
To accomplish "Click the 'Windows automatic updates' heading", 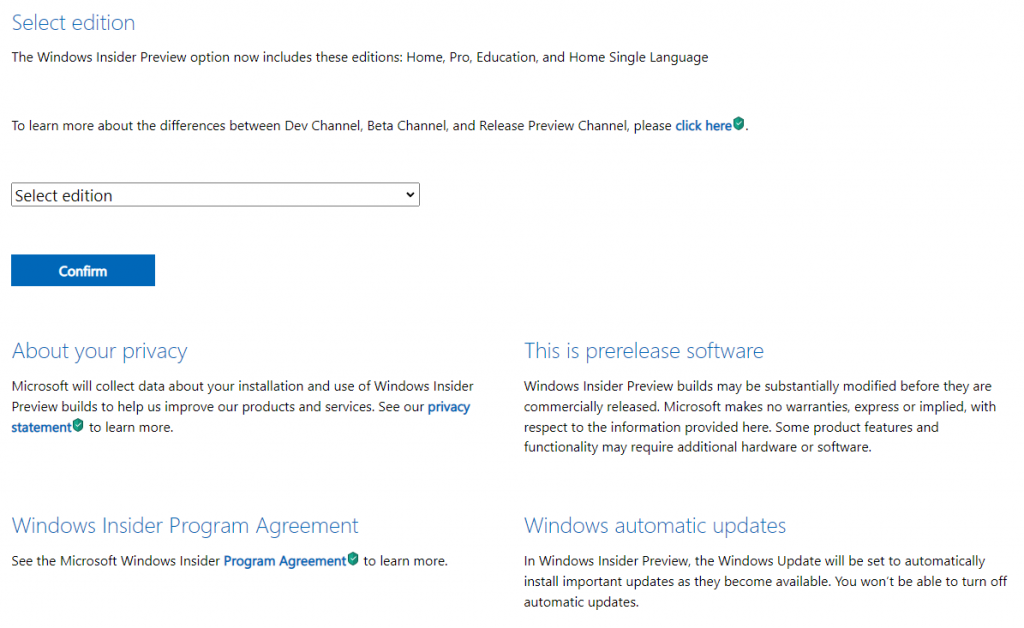I will tap(655, 526).
